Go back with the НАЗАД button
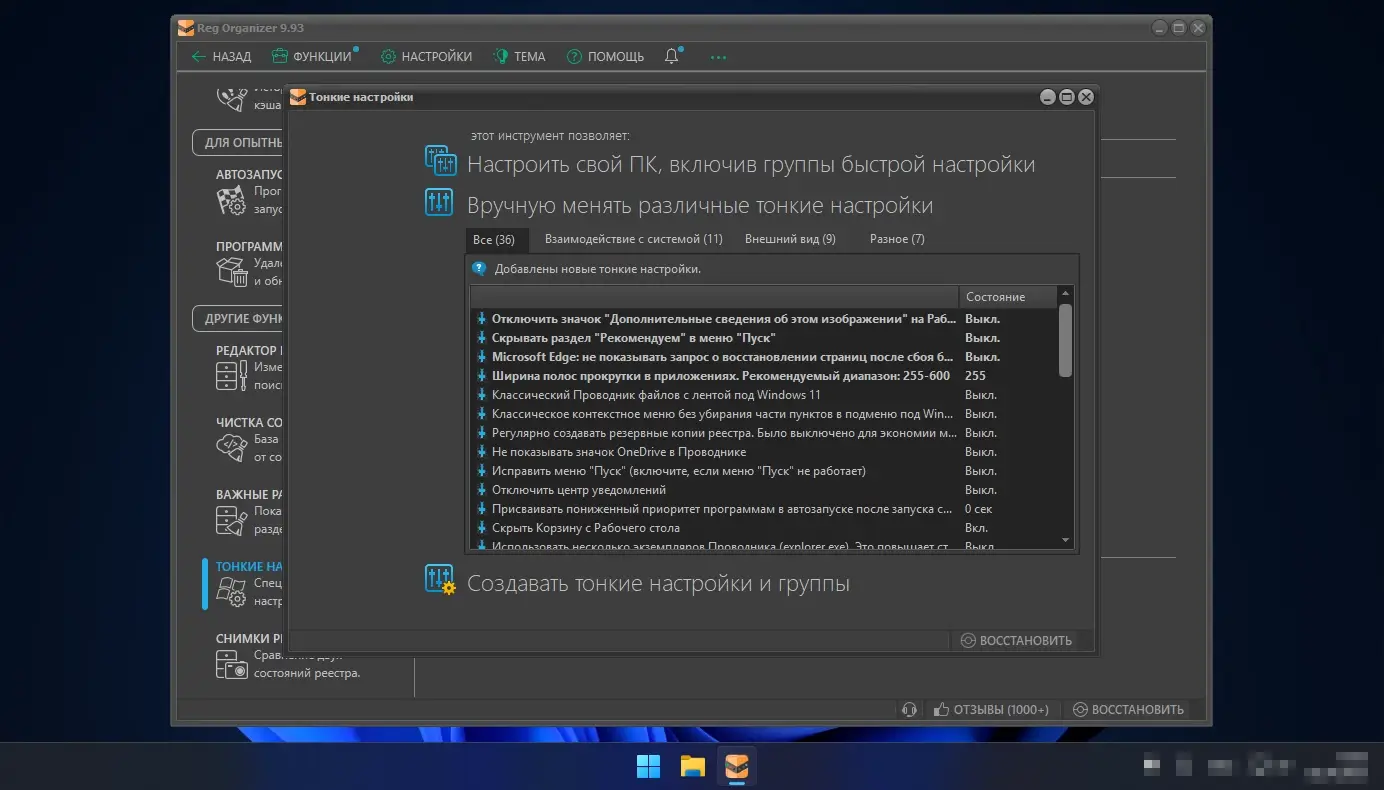Image resolution: width=1384 pixels, height=790 pixels. [x=221, y=57]
